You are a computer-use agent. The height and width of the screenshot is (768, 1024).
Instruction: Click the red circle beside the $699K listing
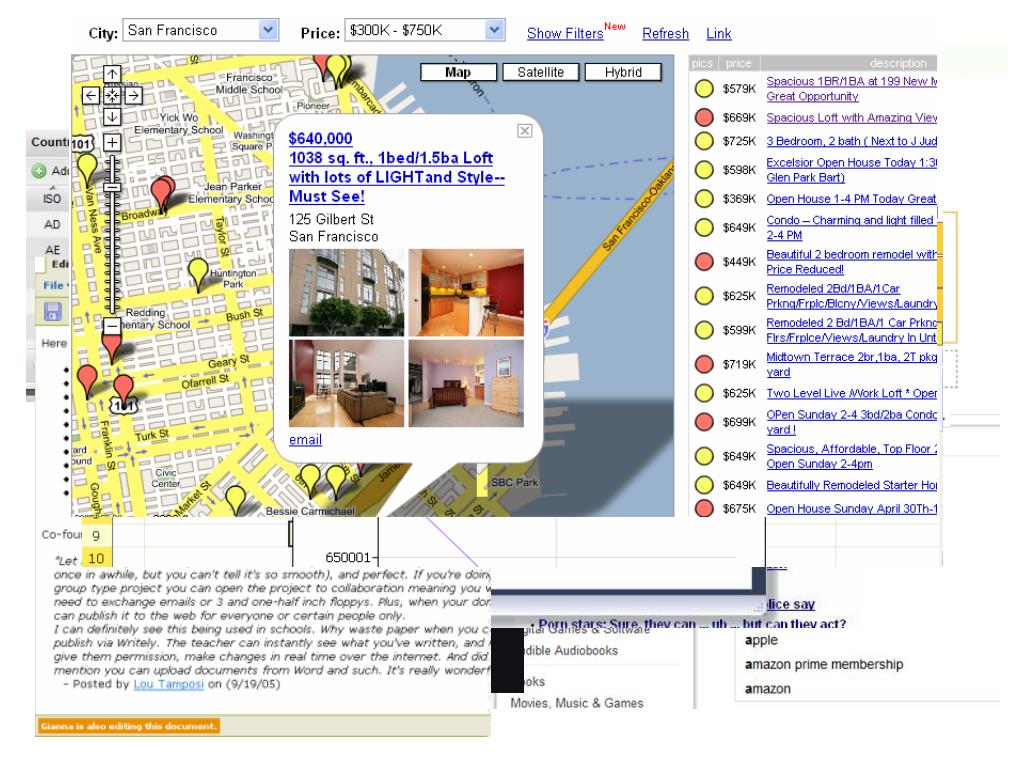[704, 422]
